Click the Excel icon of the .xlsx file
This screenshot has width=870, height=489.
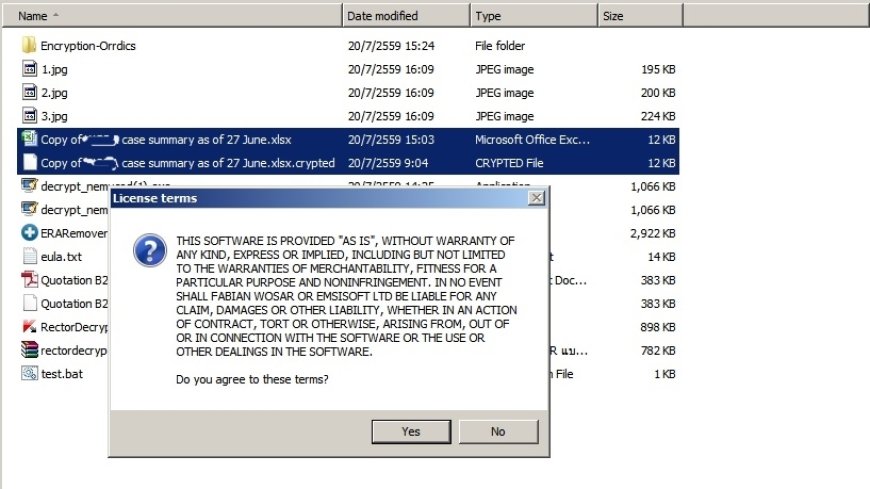(29, 139)
